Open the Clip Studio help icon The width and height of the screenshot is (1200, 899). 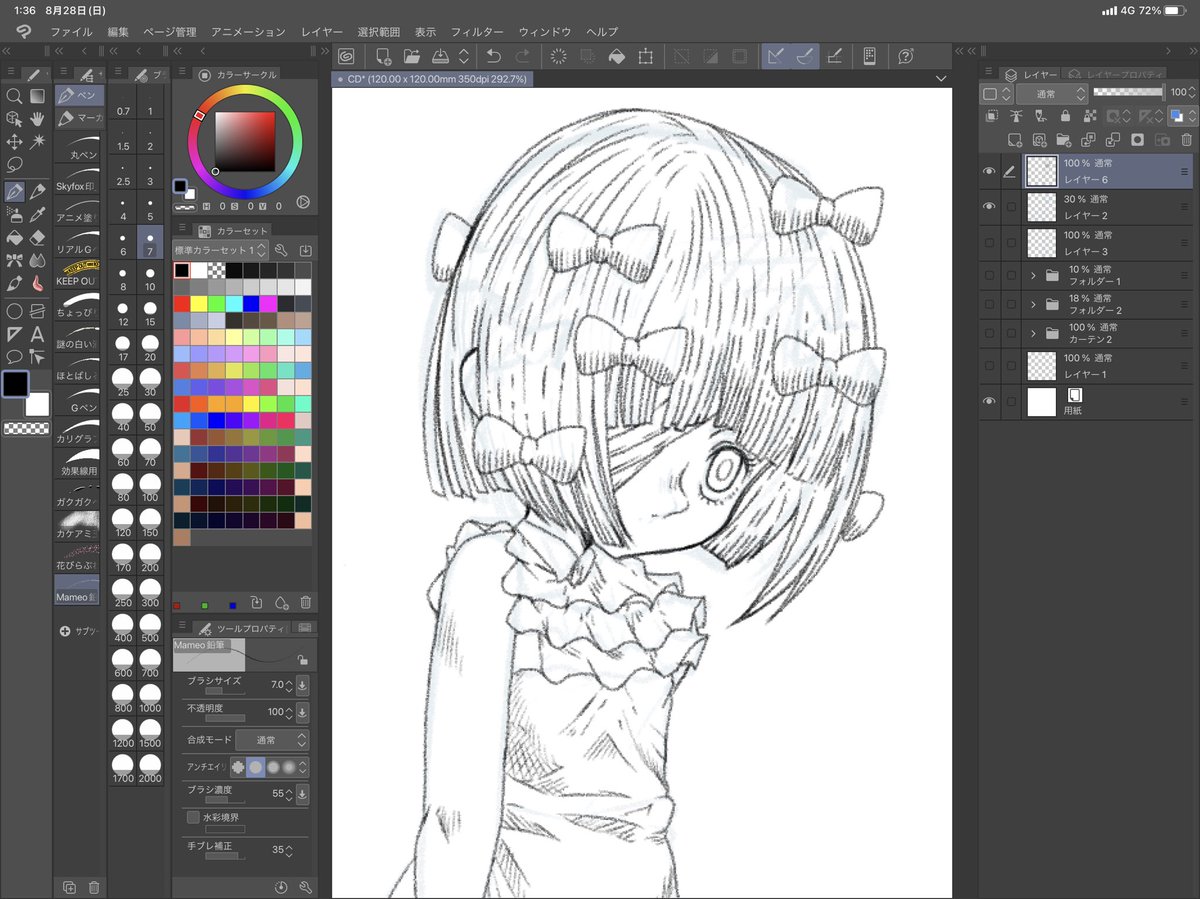tap(905, 57)
